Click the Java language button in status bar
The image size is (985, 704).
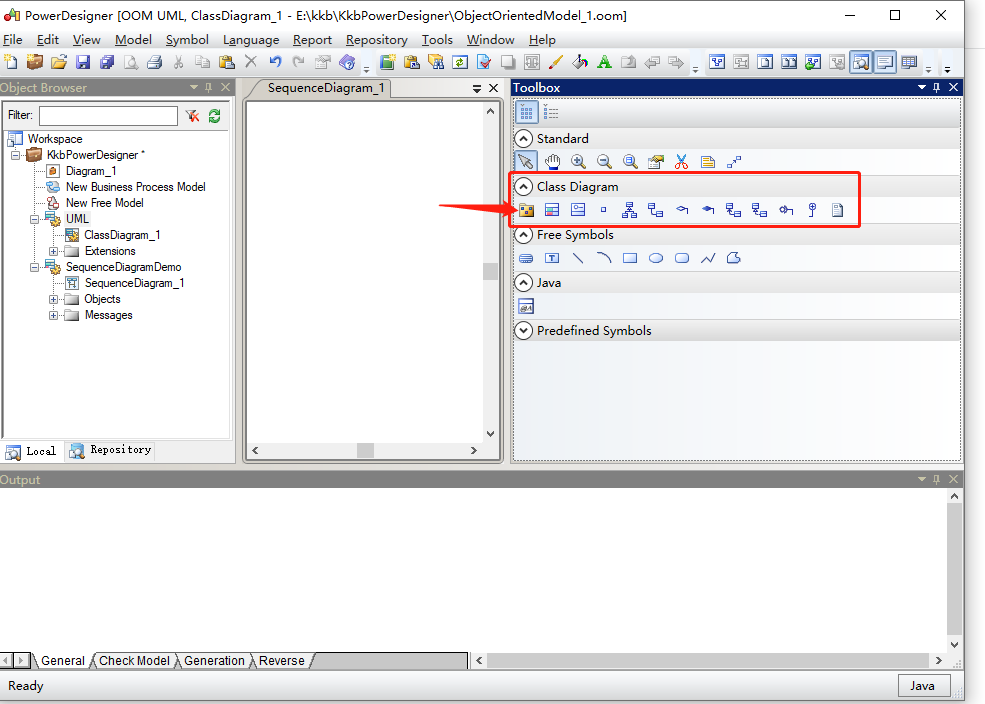tap(922, 685)
